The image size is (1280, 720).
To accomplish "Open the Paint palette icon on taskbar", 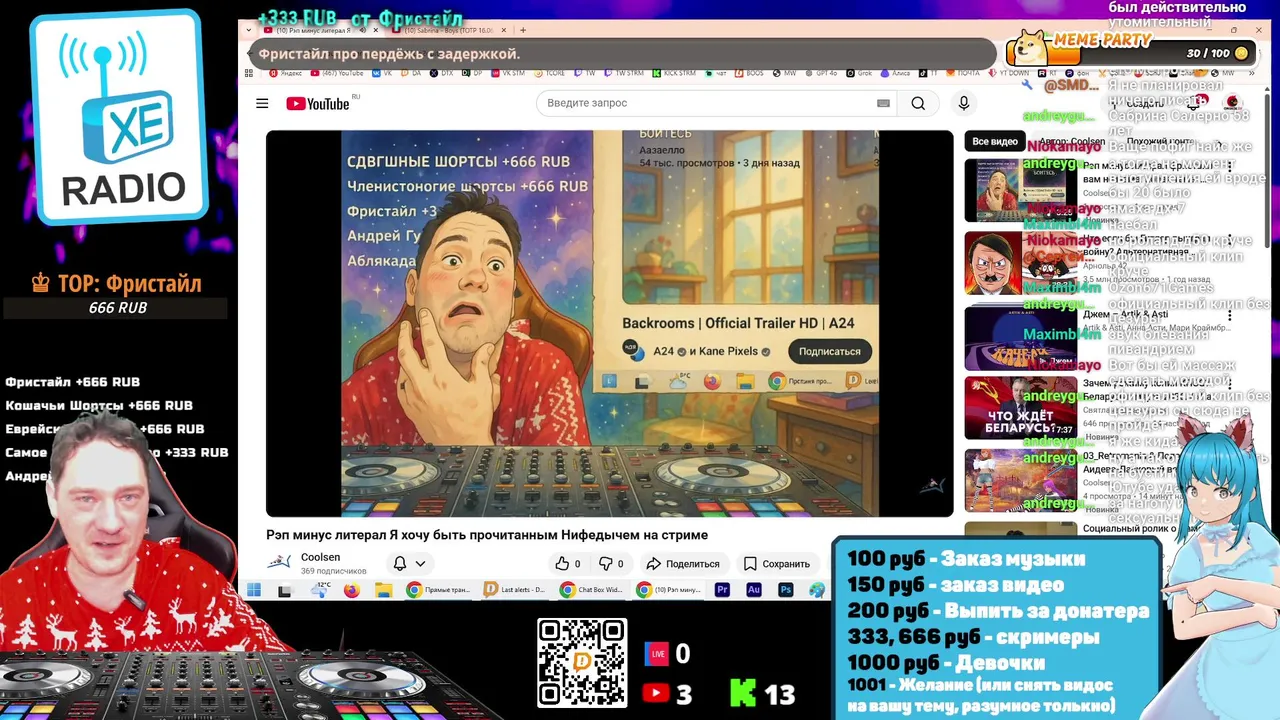I will pos(818,590).
